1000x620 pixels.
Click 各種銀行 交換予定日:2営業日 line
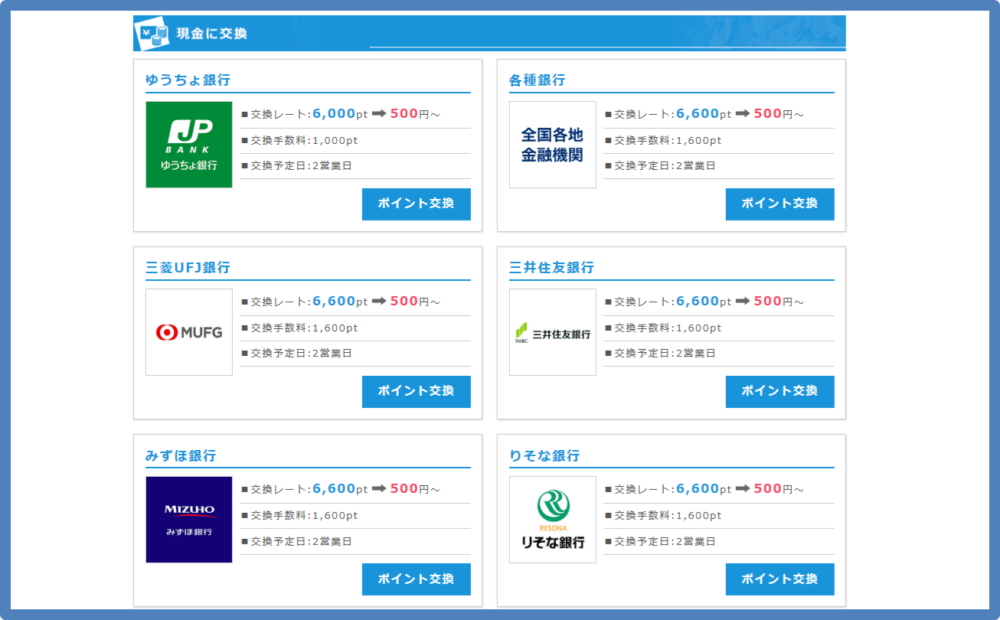click(660, 166)
